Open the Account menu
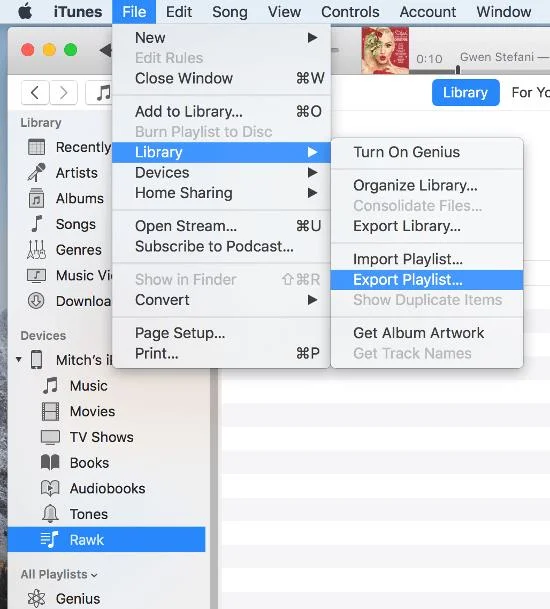 pos(428,12)
